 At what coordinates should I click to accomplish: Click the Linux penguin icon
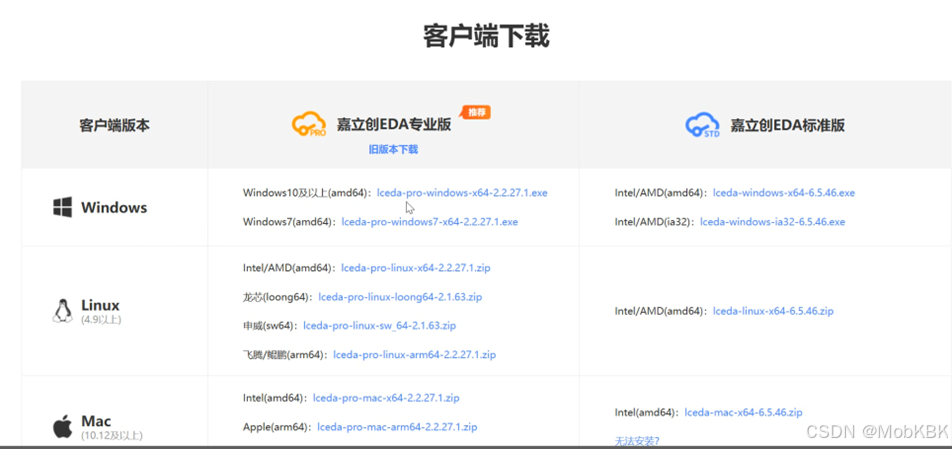pos(62,310)
